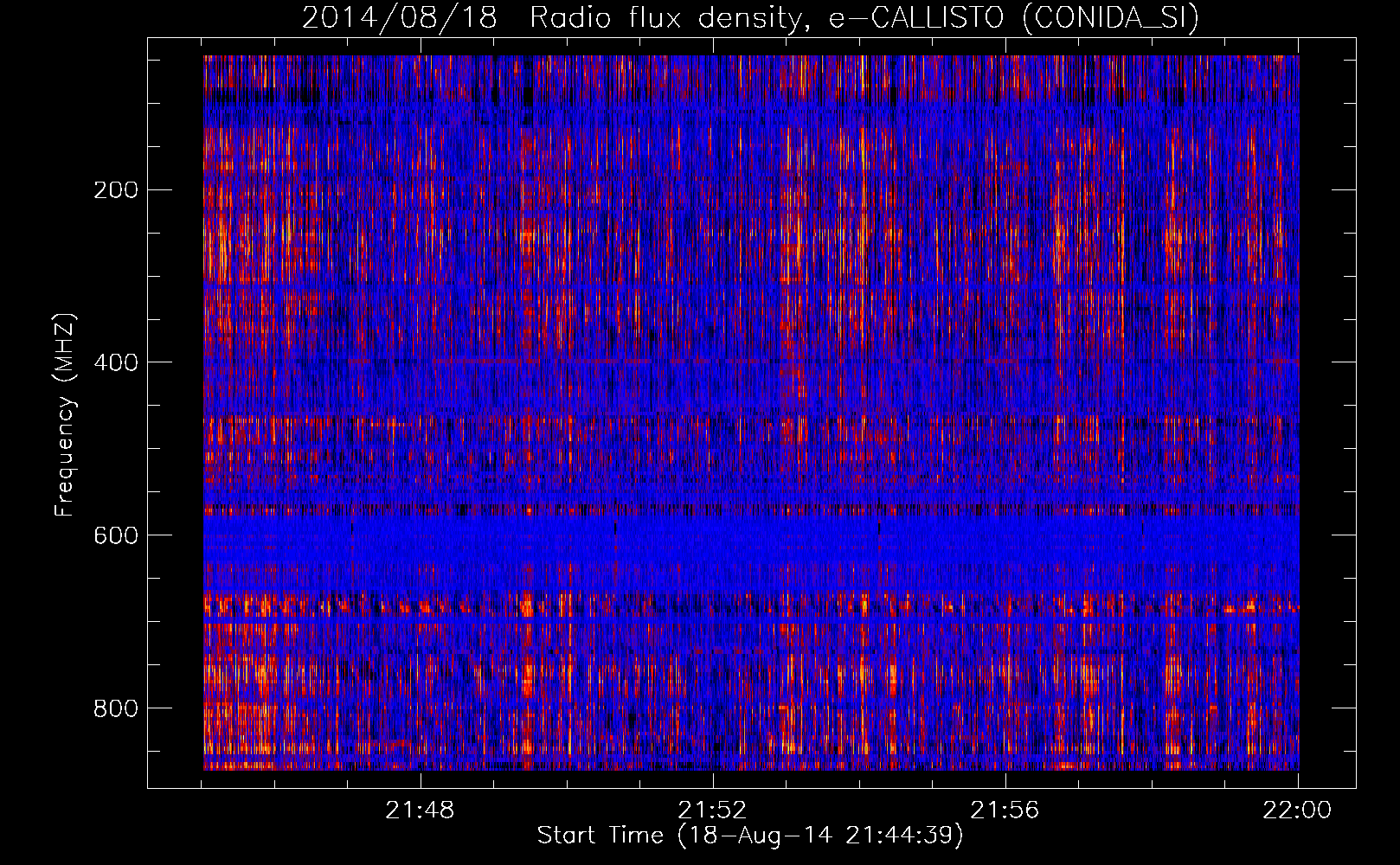Click the 22:00 time tick label
Viewport: 1400px width, 865px height.
point(1297,811)
